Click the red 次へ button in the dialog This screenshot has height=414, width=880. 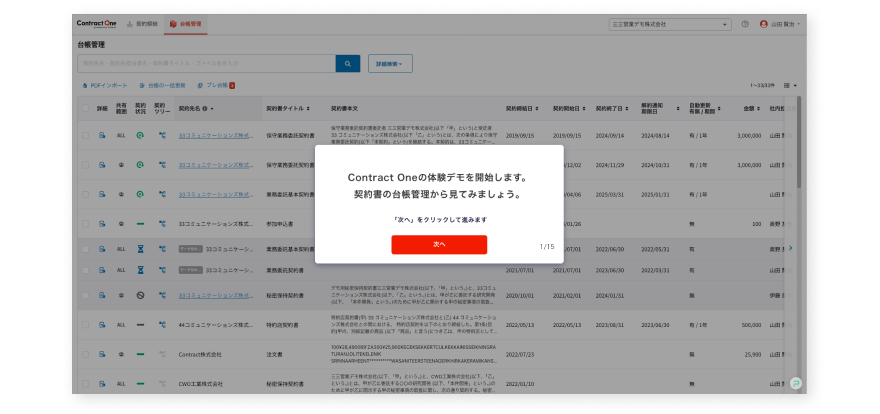tap(439, 245)
